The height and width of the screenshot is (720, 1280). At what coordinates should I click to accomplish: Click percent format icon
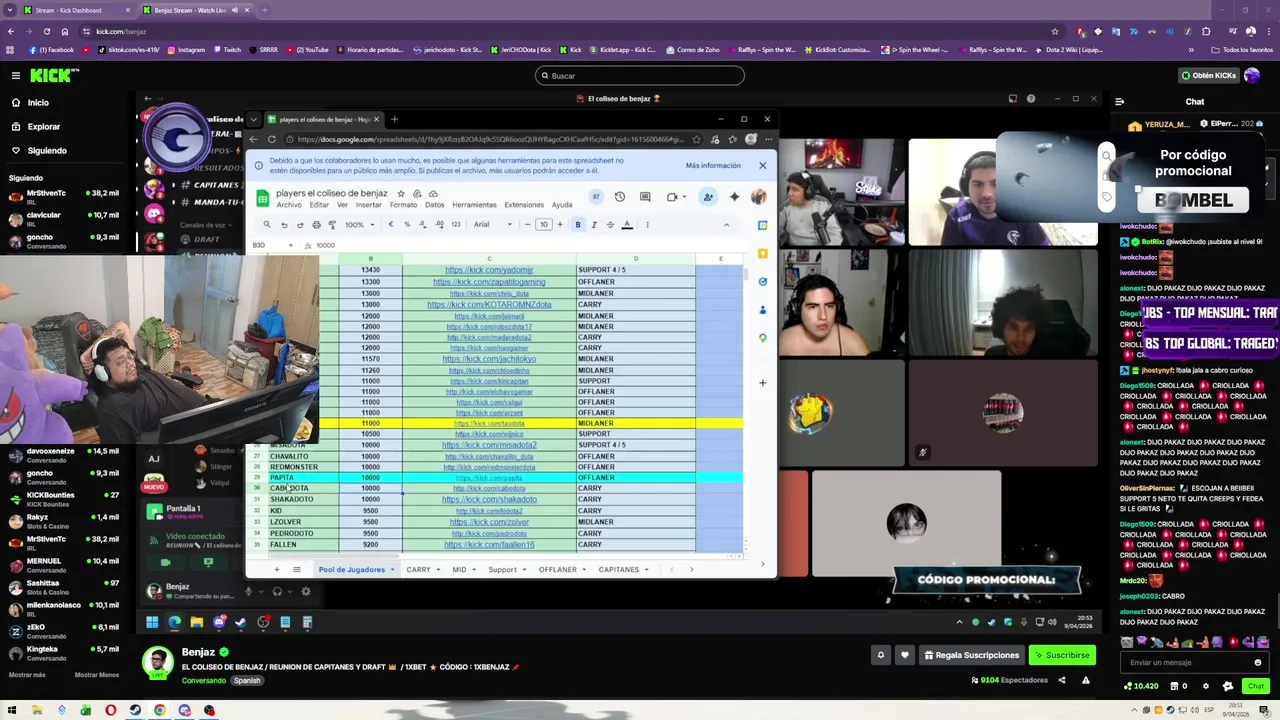[x=406, y=225]
